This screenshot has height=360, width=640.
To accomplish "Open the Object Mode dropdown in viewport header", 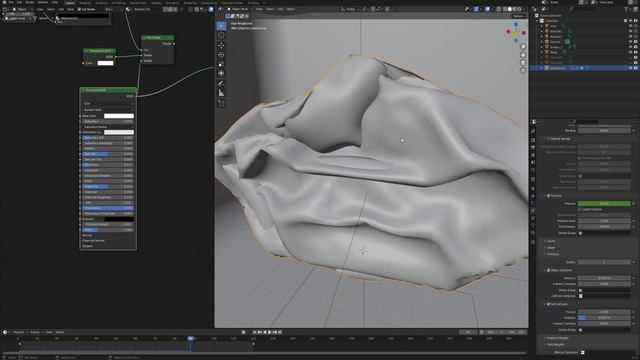I will tap(240, 9).
